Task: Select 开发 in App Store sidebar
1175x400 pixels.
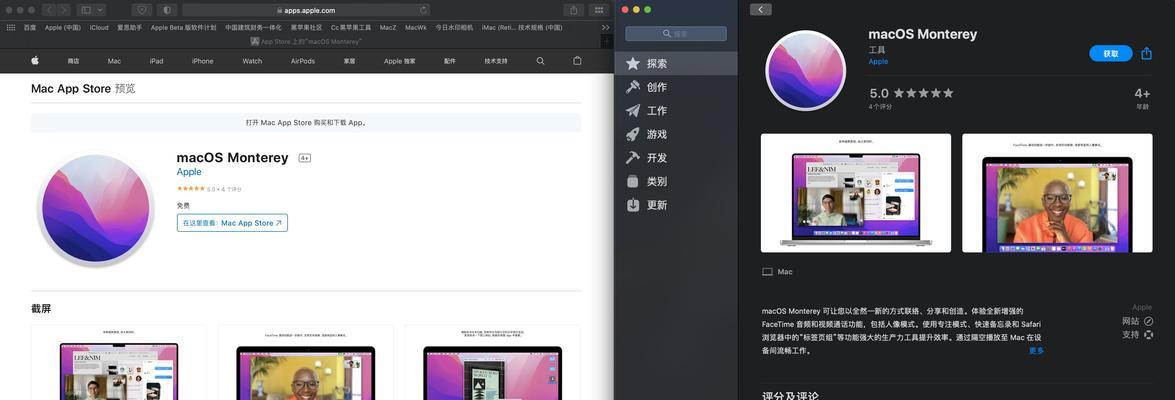Action: [x=676, y=158]
